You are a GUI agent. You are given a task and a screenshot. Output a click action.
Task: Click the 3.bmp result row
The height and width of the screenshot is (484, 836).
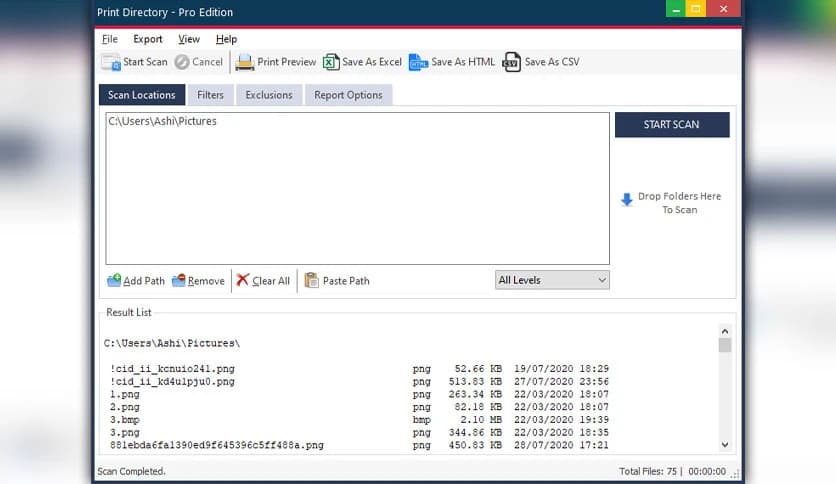pos(359,420)
